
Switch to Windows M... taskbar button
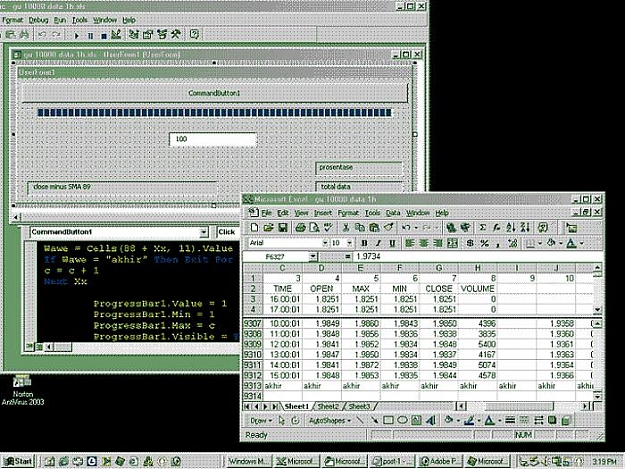(249, 461)
